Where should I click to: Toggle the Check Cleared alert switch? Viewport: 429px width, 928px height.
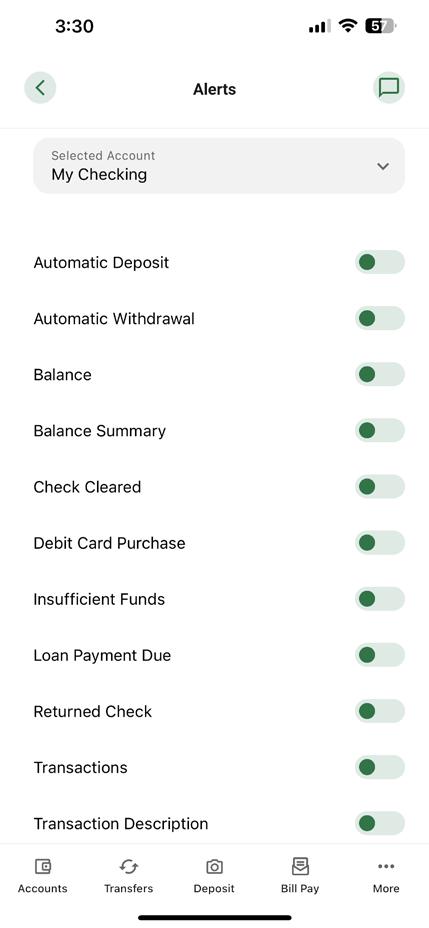(x=380, y=486)
